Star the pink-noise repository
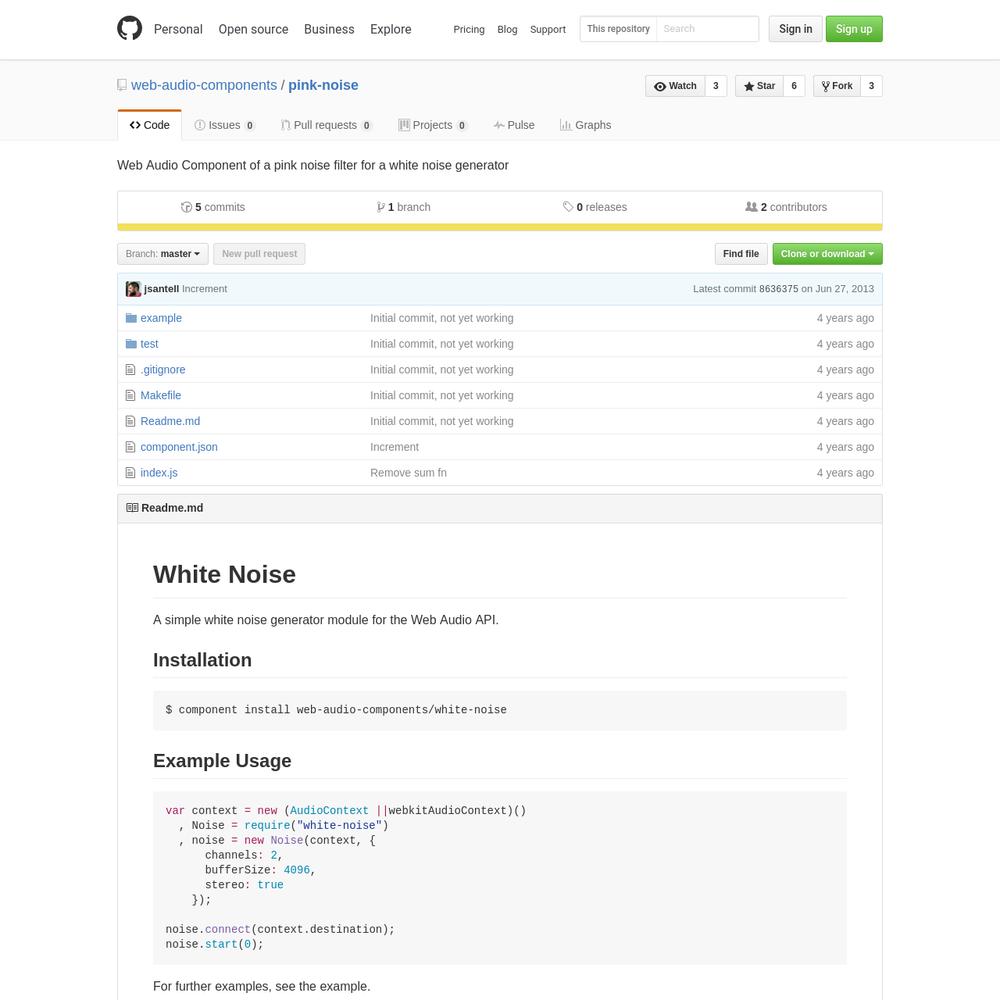This screenshot has width=1000, height=1000. click(x=759, y=86)
